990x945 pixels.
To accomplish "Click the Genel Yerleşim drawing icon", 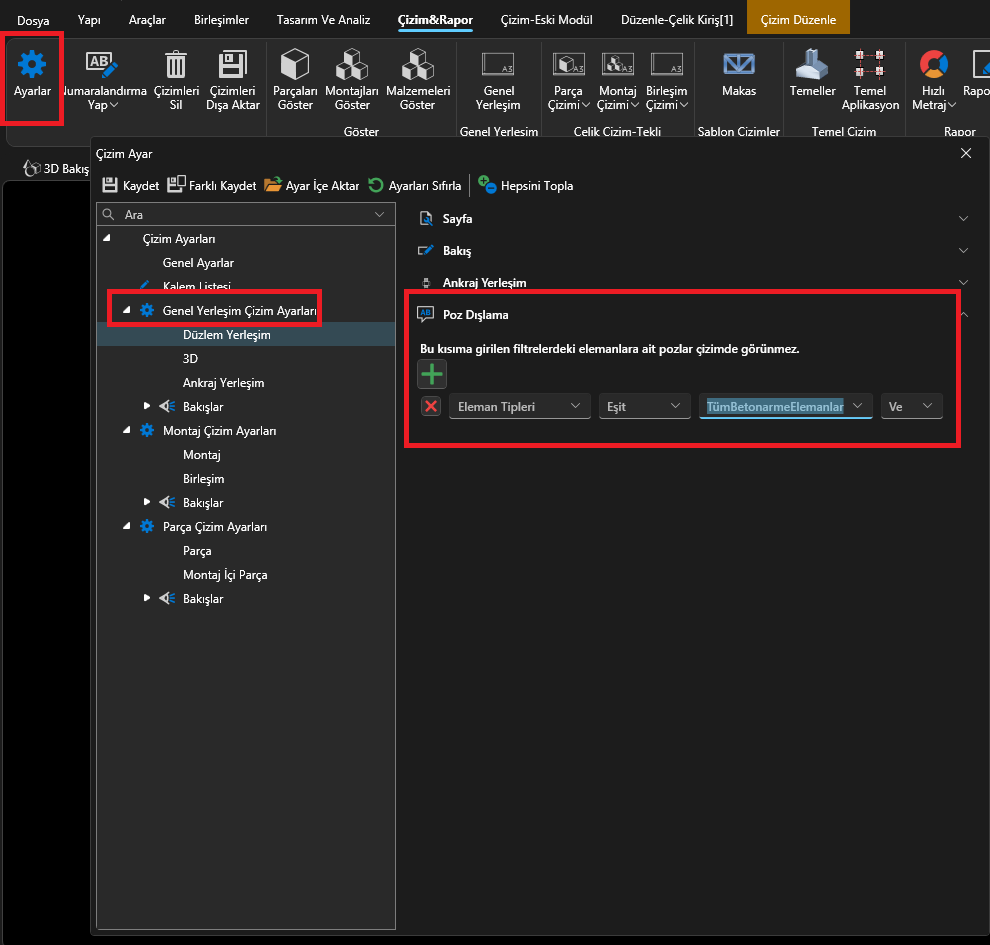I will [x=498, y=66].
